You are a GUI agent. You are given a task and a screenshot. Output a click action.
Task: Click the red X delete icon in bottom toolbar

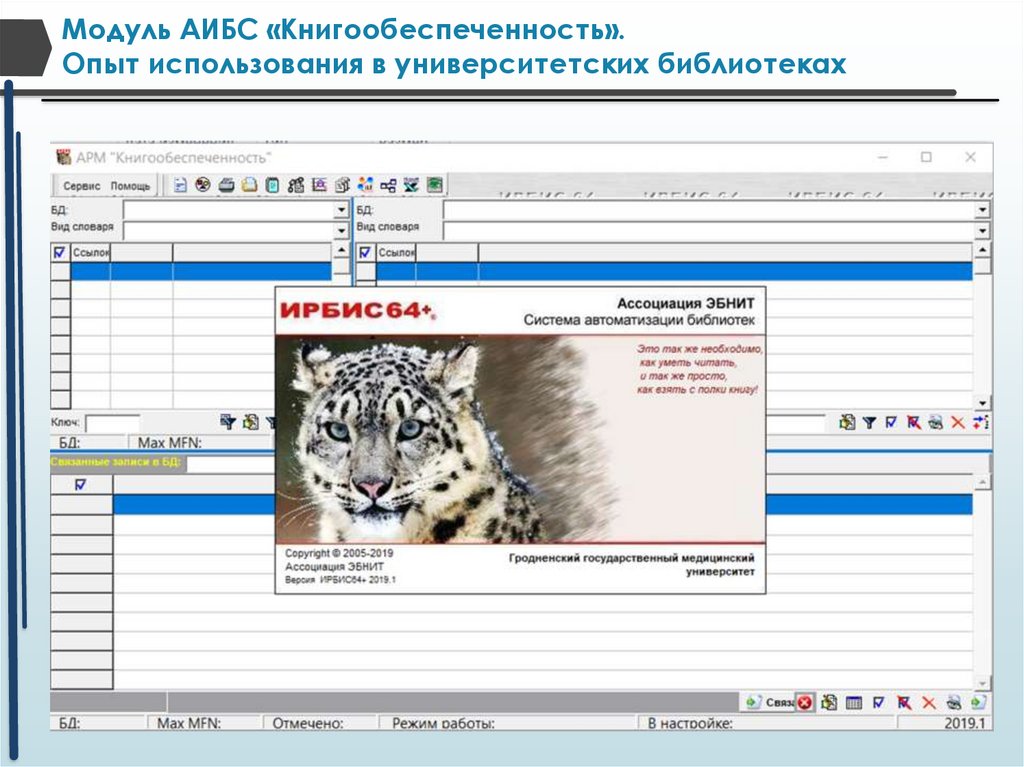point(929,703)
